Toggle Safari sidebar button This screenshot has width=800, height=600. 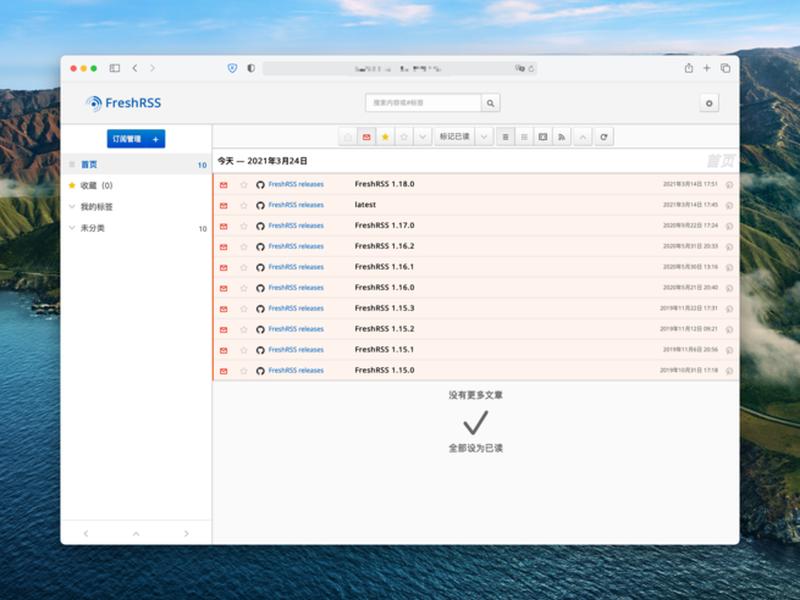[x=115, y=68]
